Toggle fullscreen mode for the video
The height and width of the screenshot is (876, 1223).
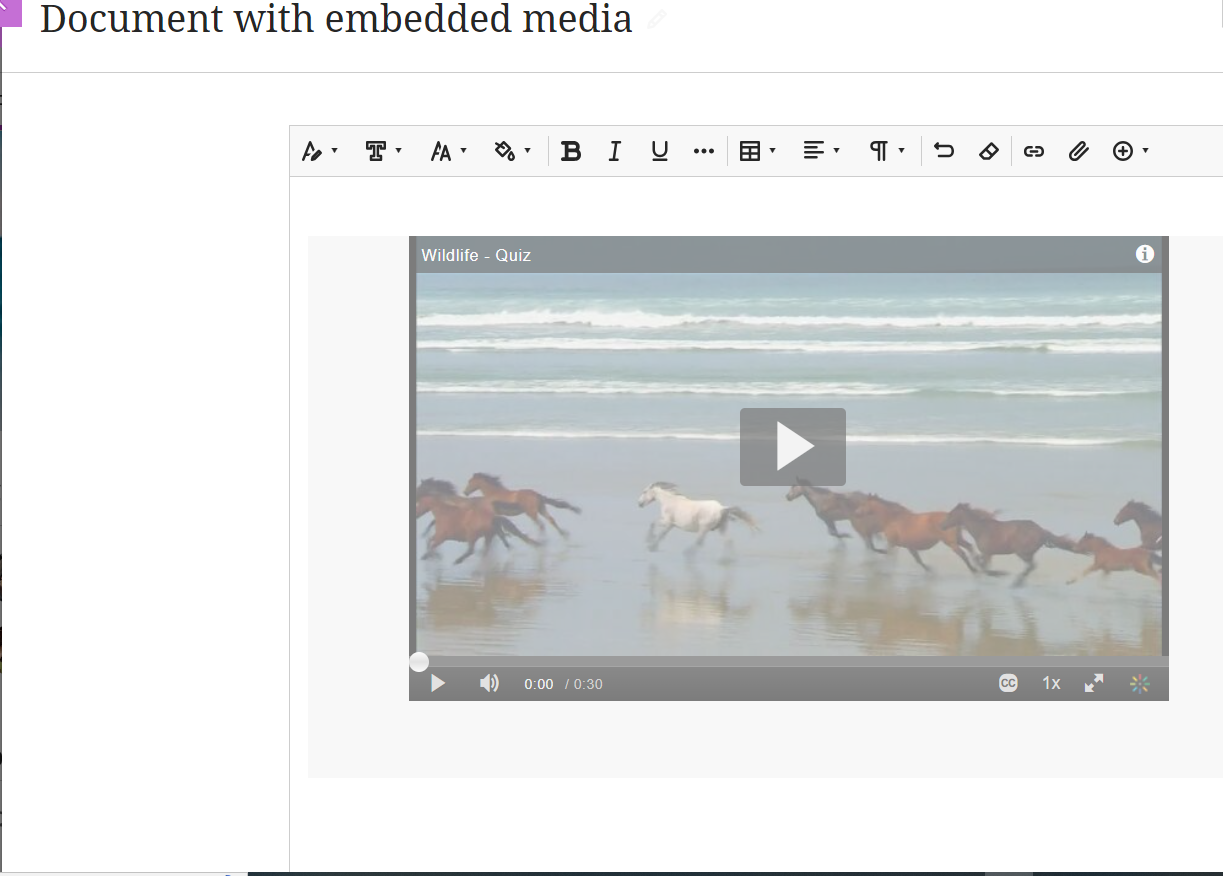(1093, 683)
